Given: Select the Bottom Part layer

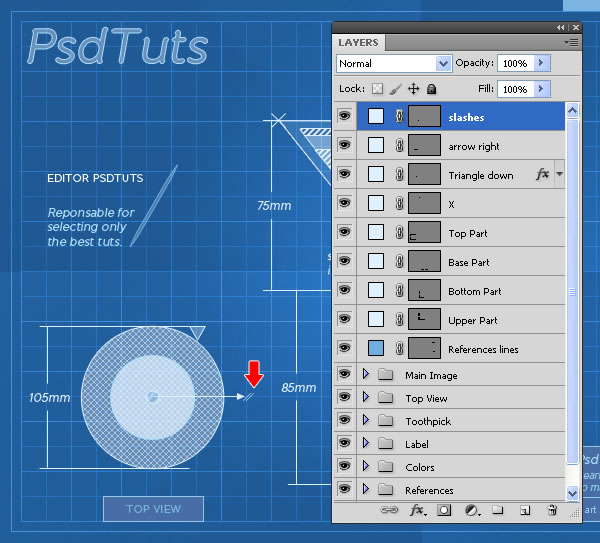Looking at the screenshot, I should [461, 290].
